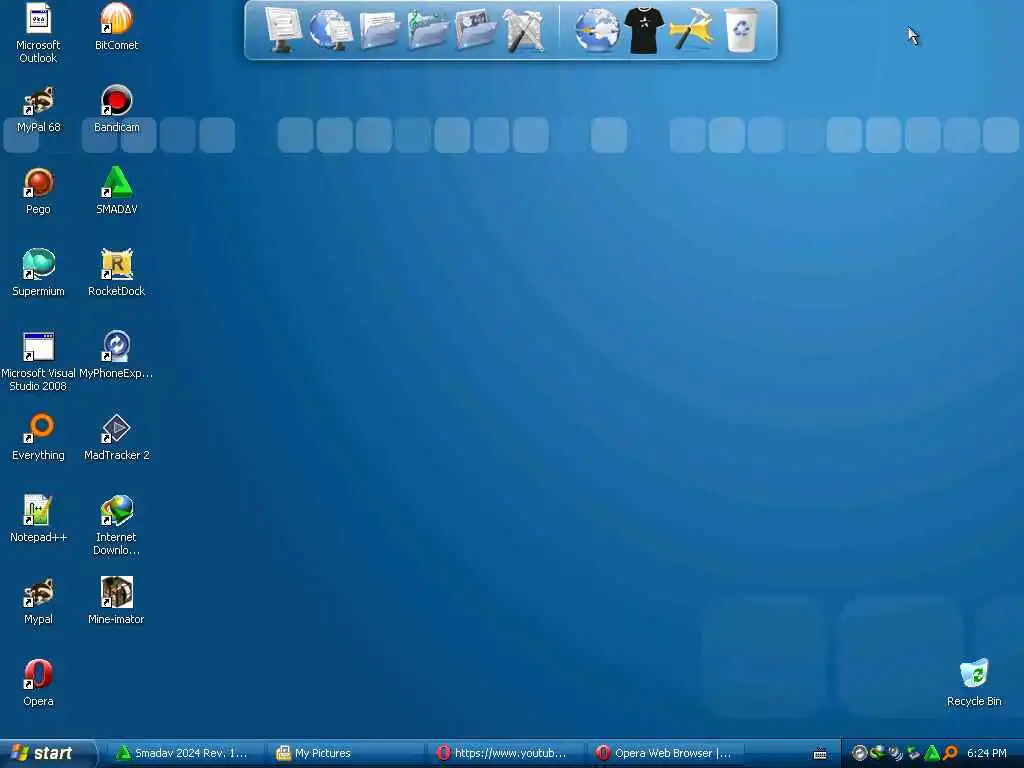The height and width of the screenshot is (768, 1024).
Task: Select the MyPal 68 desktop icon
Action: (x=38, y=109)
